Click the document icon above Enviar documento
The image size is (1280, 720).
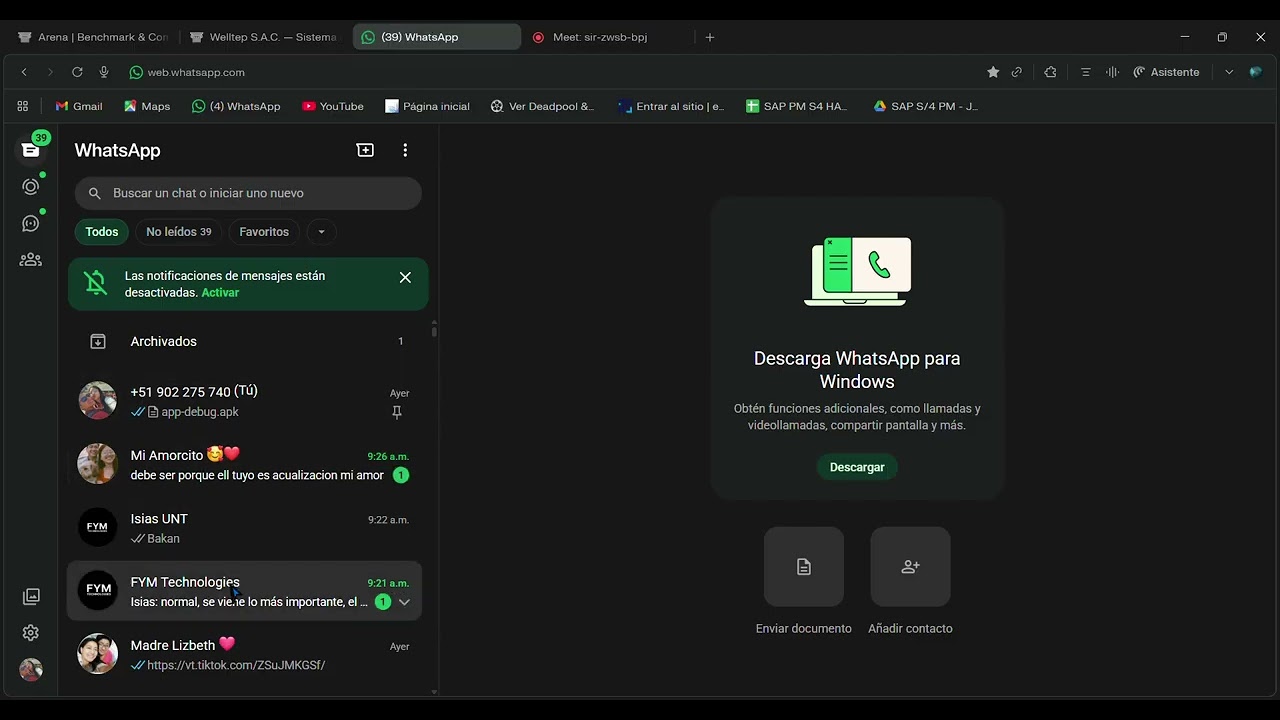[x=804, y=567]
